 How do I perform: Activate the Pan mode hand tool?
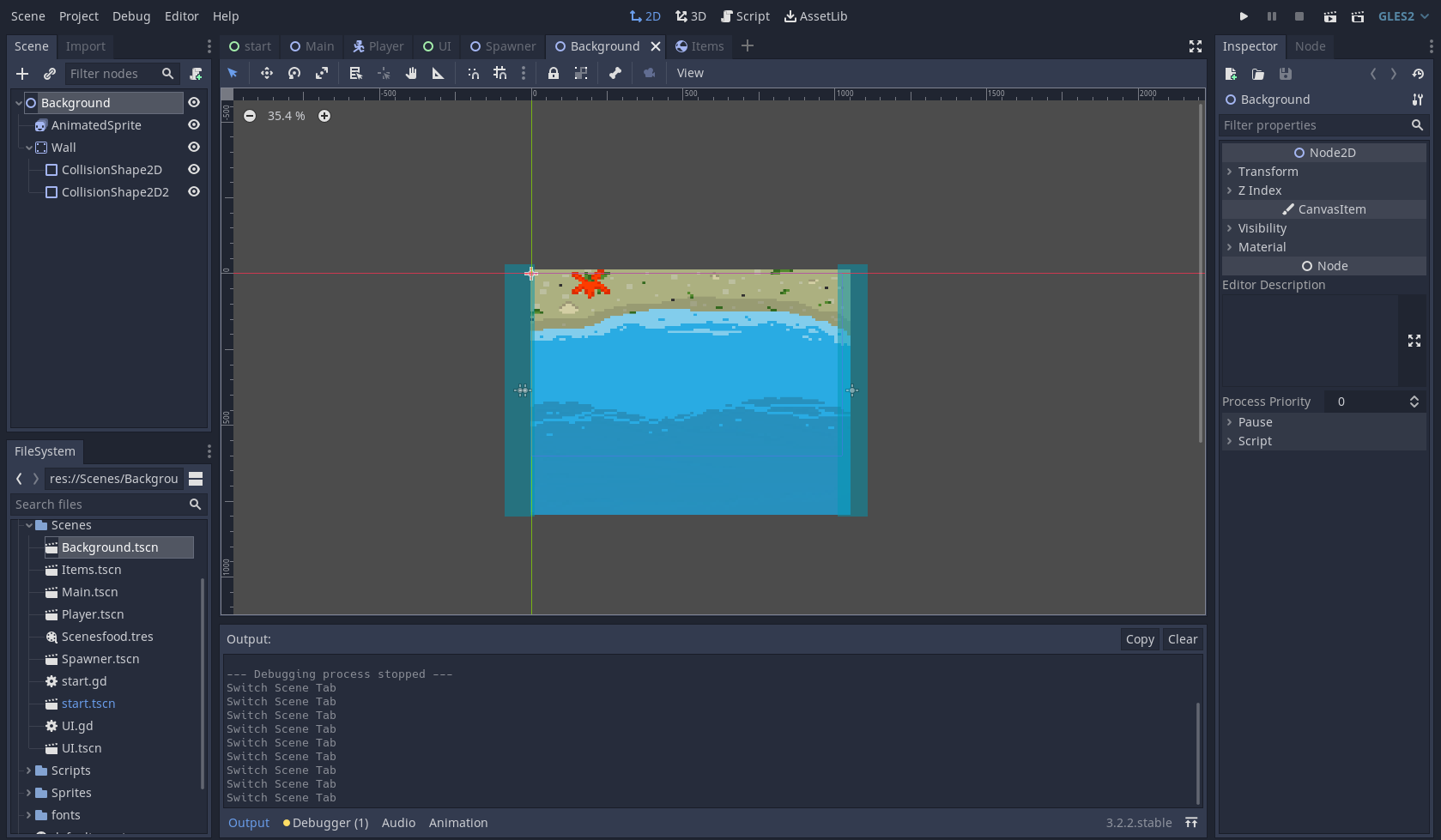coord(411,73)
